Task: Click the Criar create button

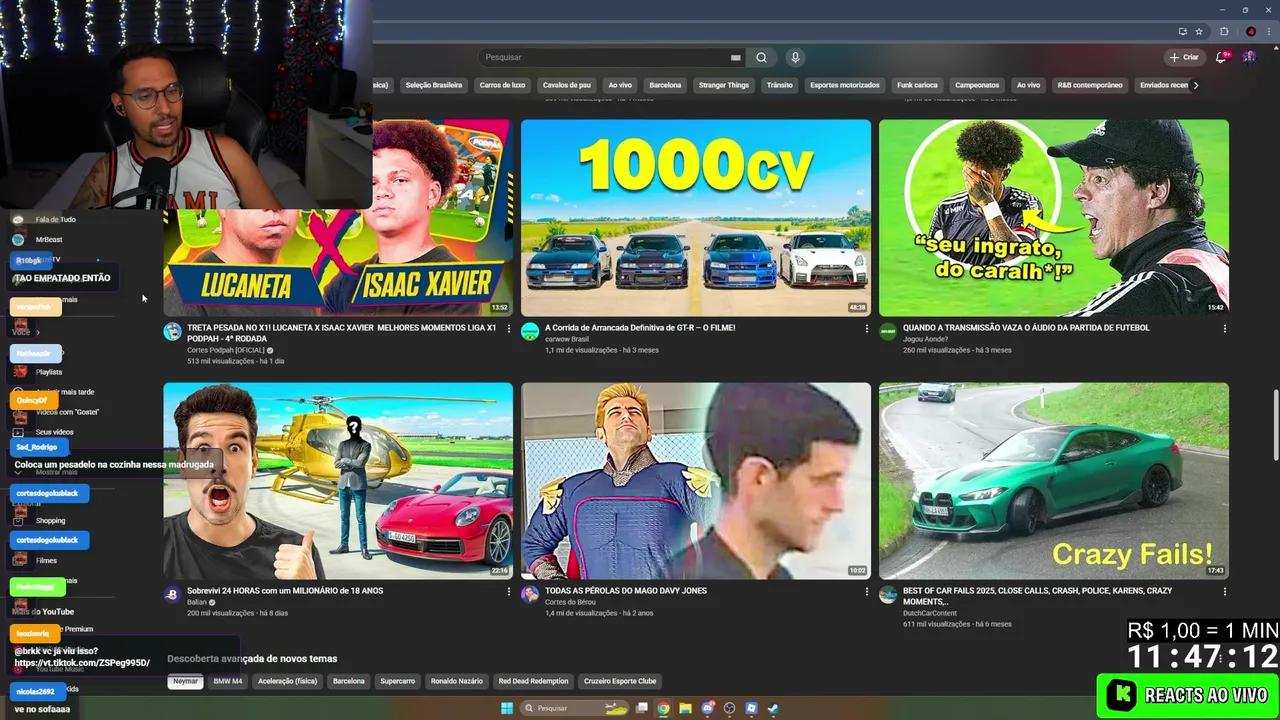Action: coord(1184,57)
